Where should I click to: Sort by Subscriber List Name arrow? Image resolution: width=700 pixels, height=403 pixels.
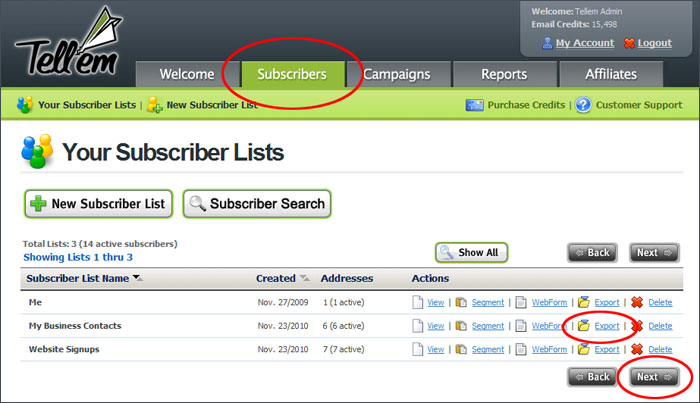(x=138, y=278)
